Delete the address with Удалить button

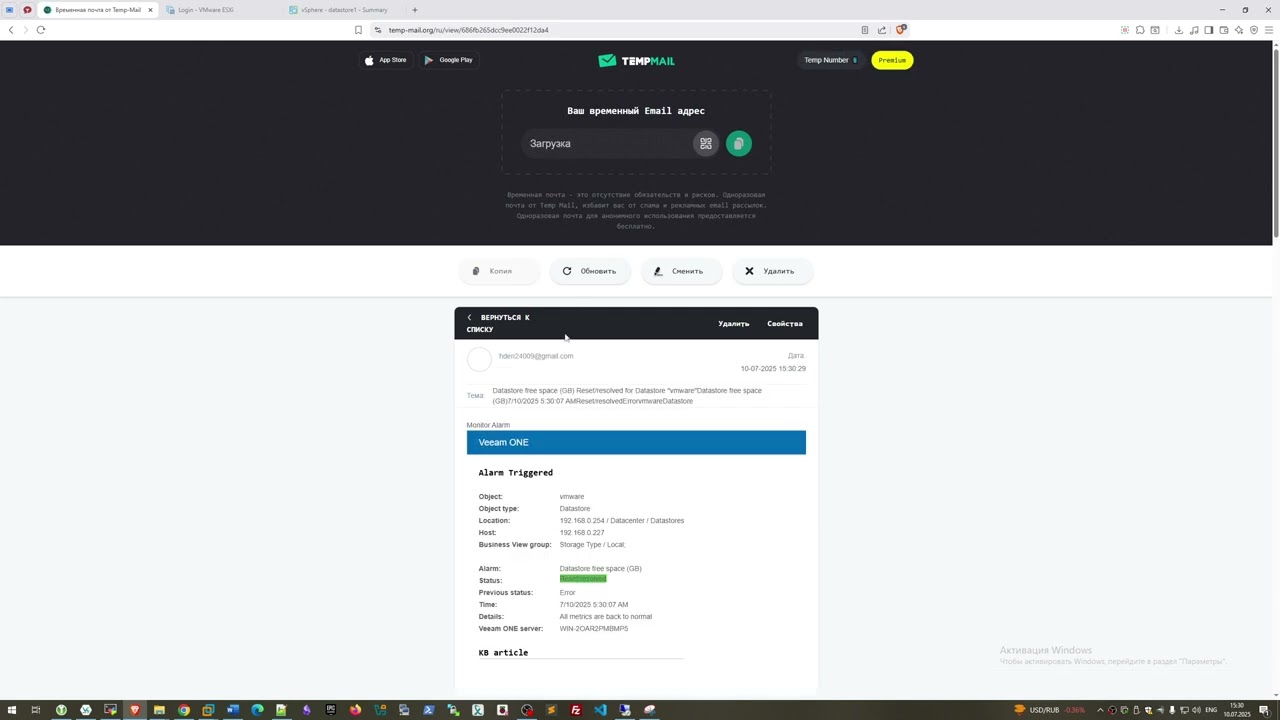(772, 271)
